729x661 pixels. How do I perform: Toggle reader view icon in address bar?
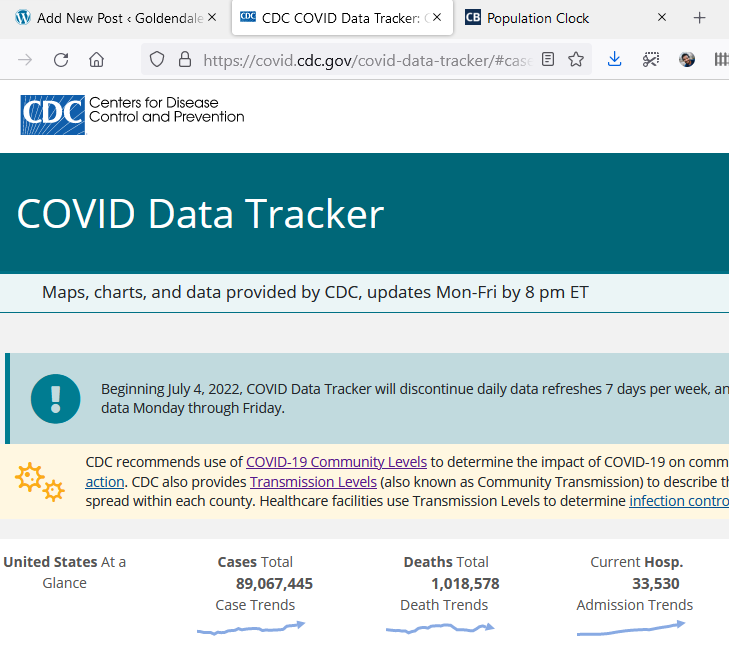click(548, 59)
